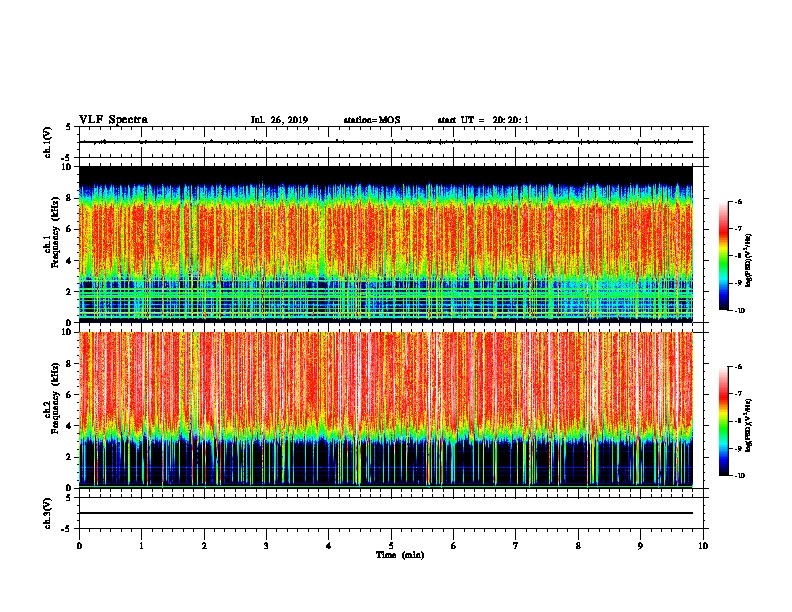Click the "station=MOS" header label
The height and width of the screenshot is (612, 792).
pos(372,120)
